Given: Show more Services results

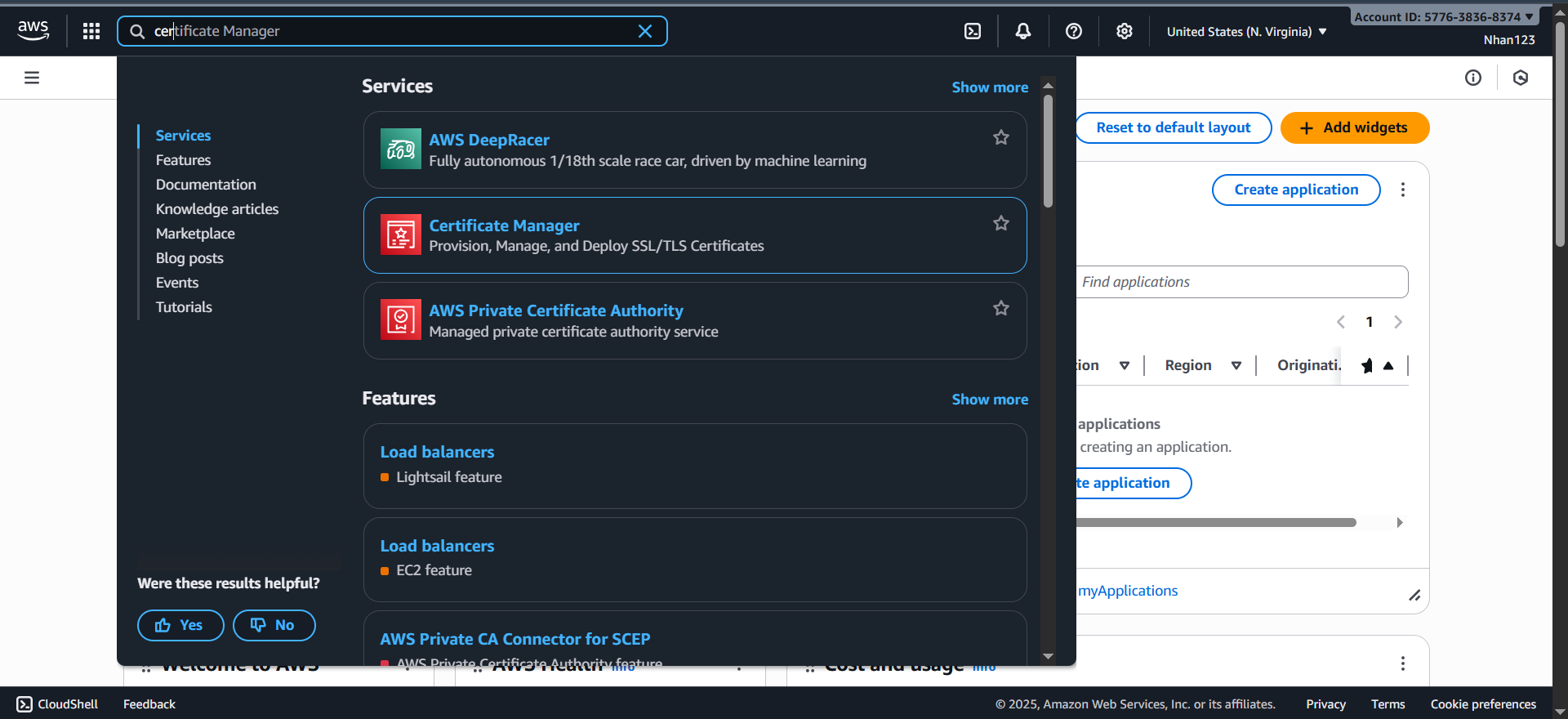Looking at the screenshot, I should [x=990, y=87].
